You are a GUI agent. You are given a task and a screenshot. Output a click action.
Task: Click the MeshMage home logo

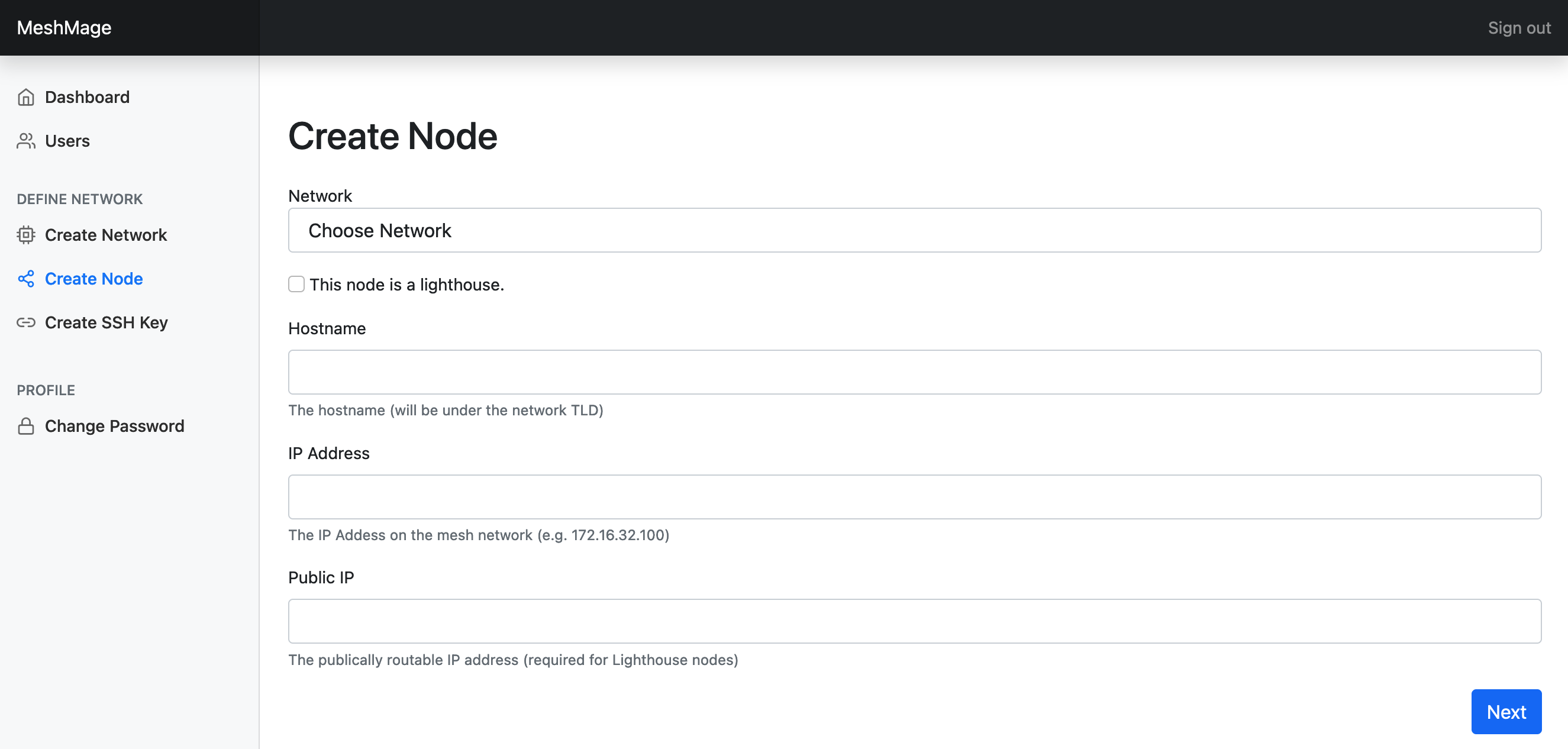[64, 27]
